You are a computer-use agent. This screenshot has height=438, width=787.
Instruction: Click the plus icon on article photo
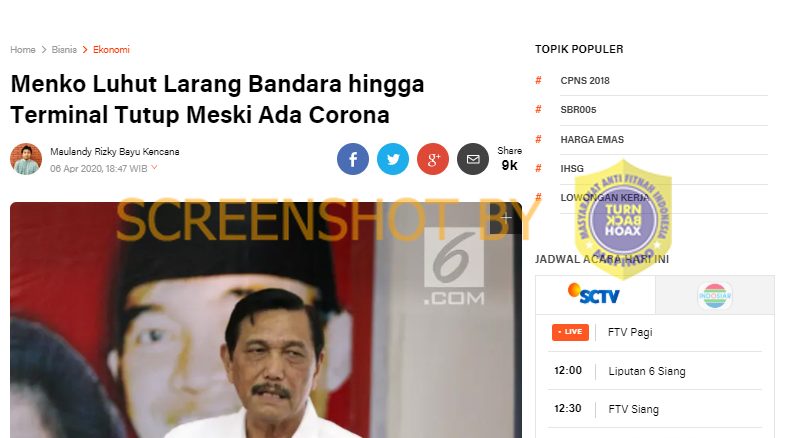tap(506, 218)
